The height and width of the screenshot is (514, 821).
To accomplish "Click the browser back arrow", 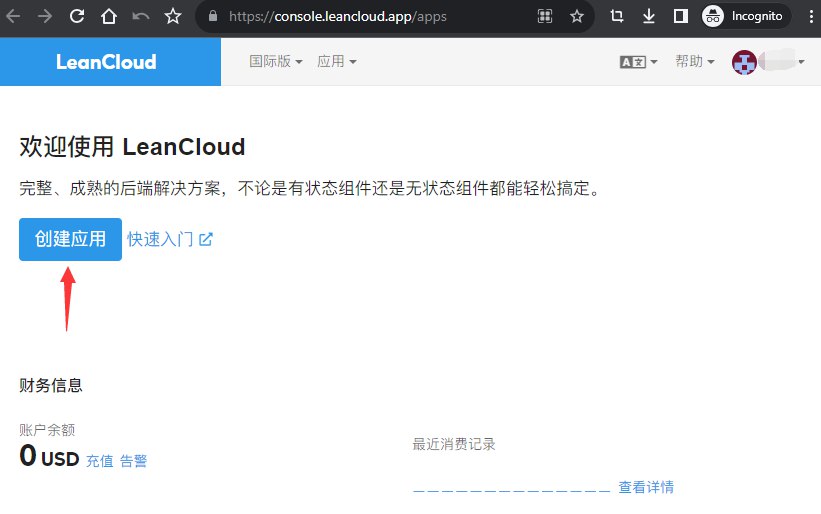I will point(14,16).
